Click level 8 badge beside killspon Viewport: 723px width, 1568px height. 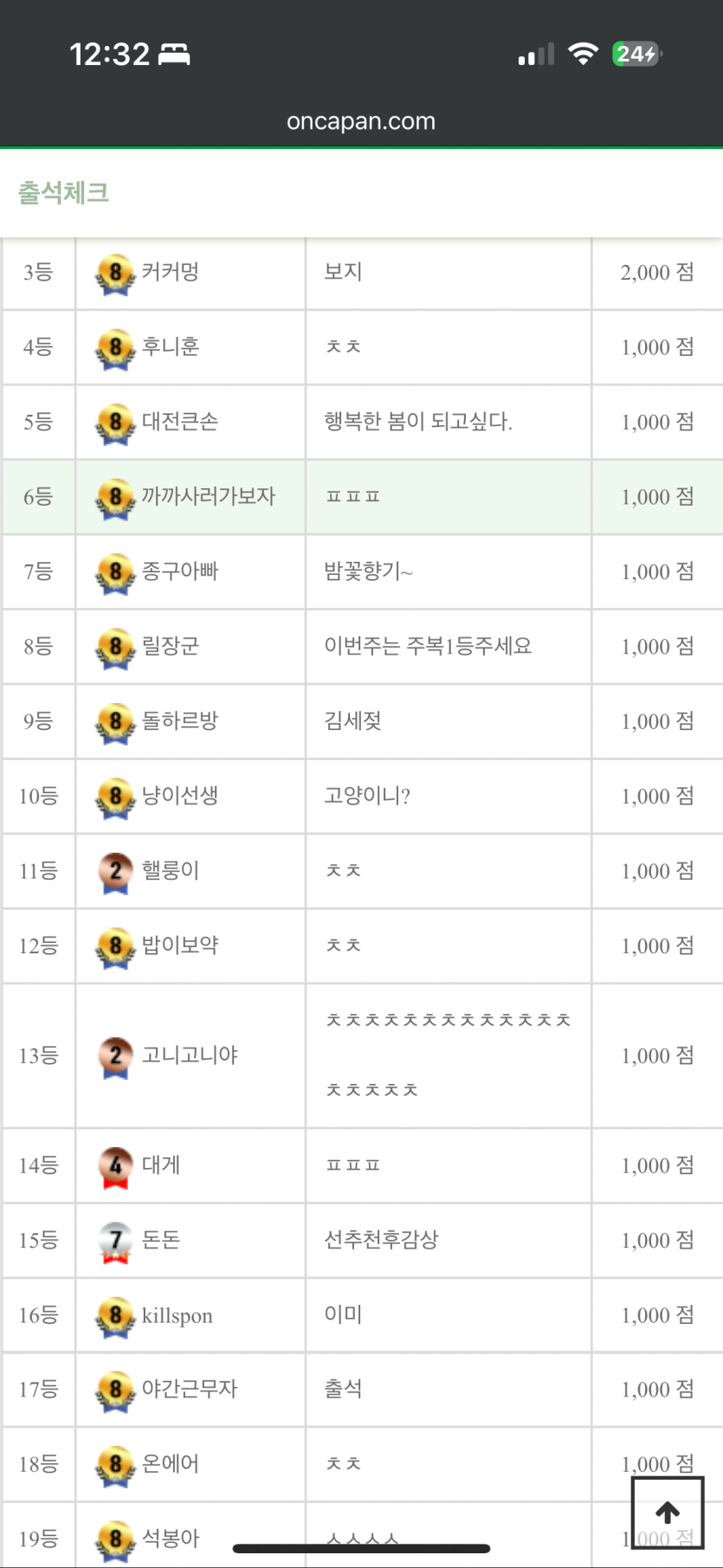click(115, 1316)
